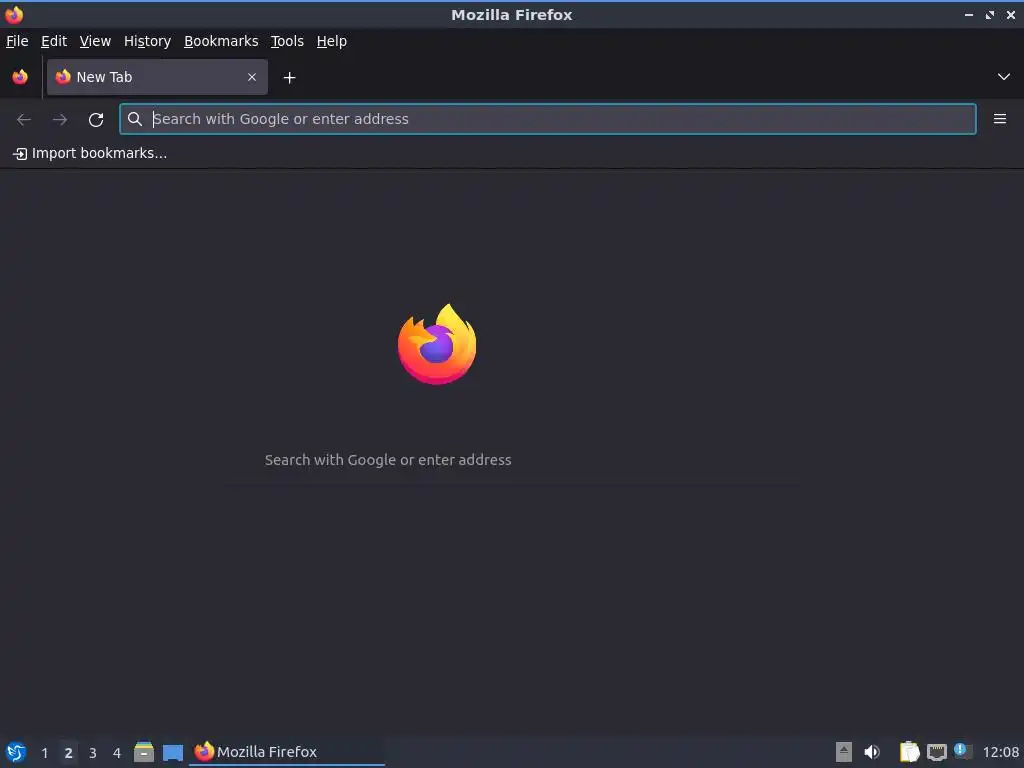Open the network status tray icon

(936, 752)
